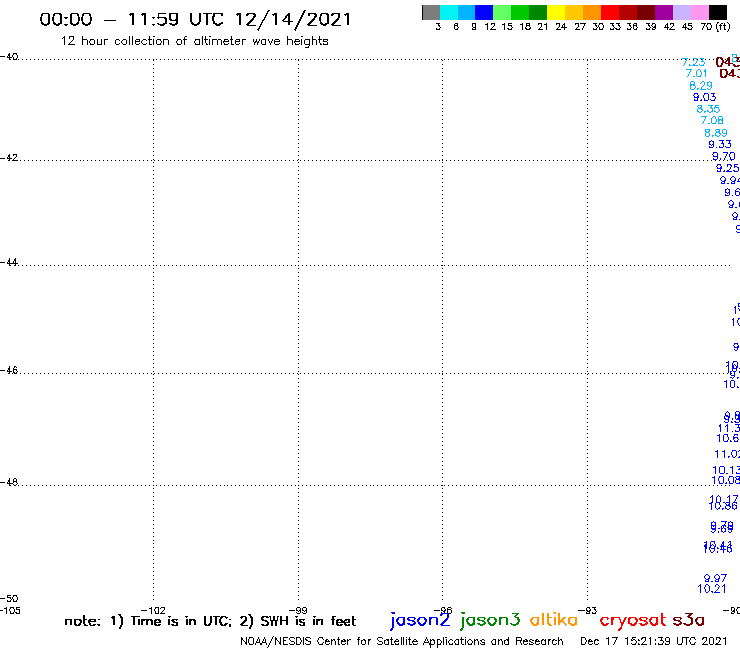Click the latitude label -42

tap(9, 158)
